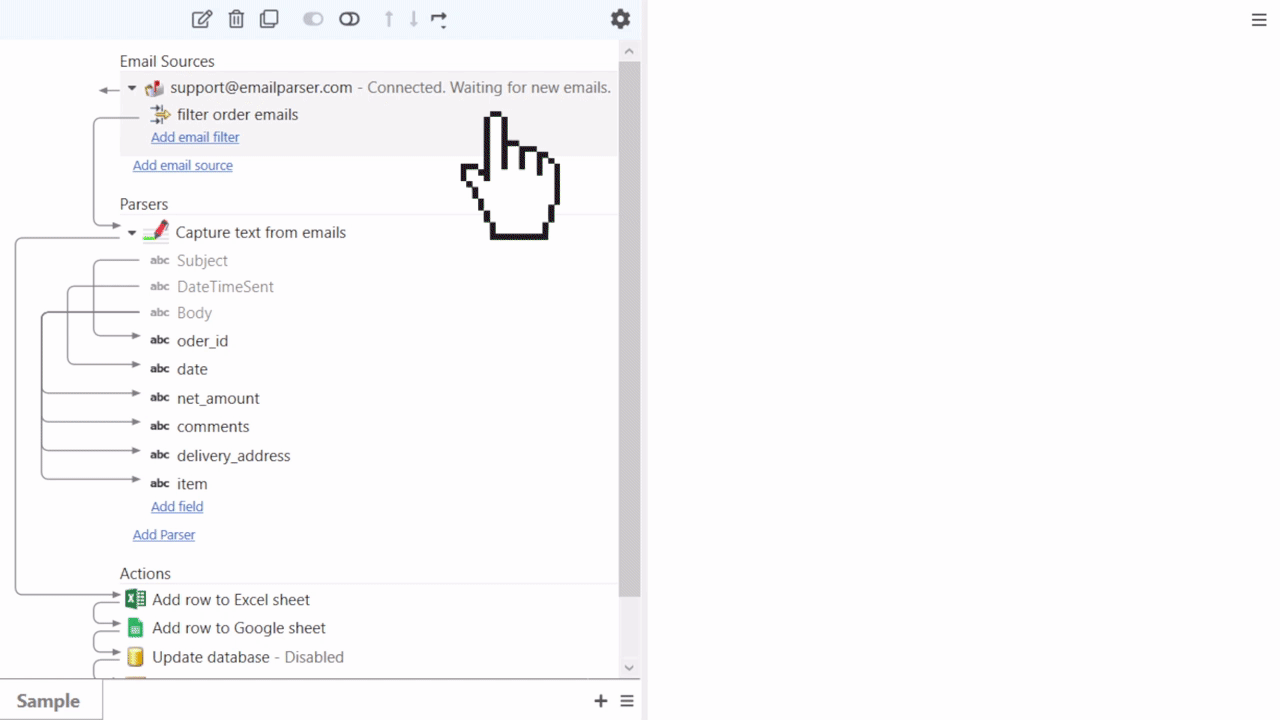Click 'Email Sources' section heading
This screenshot has height=720, width=1280.
pyautogui.click(x=167, y=62)
